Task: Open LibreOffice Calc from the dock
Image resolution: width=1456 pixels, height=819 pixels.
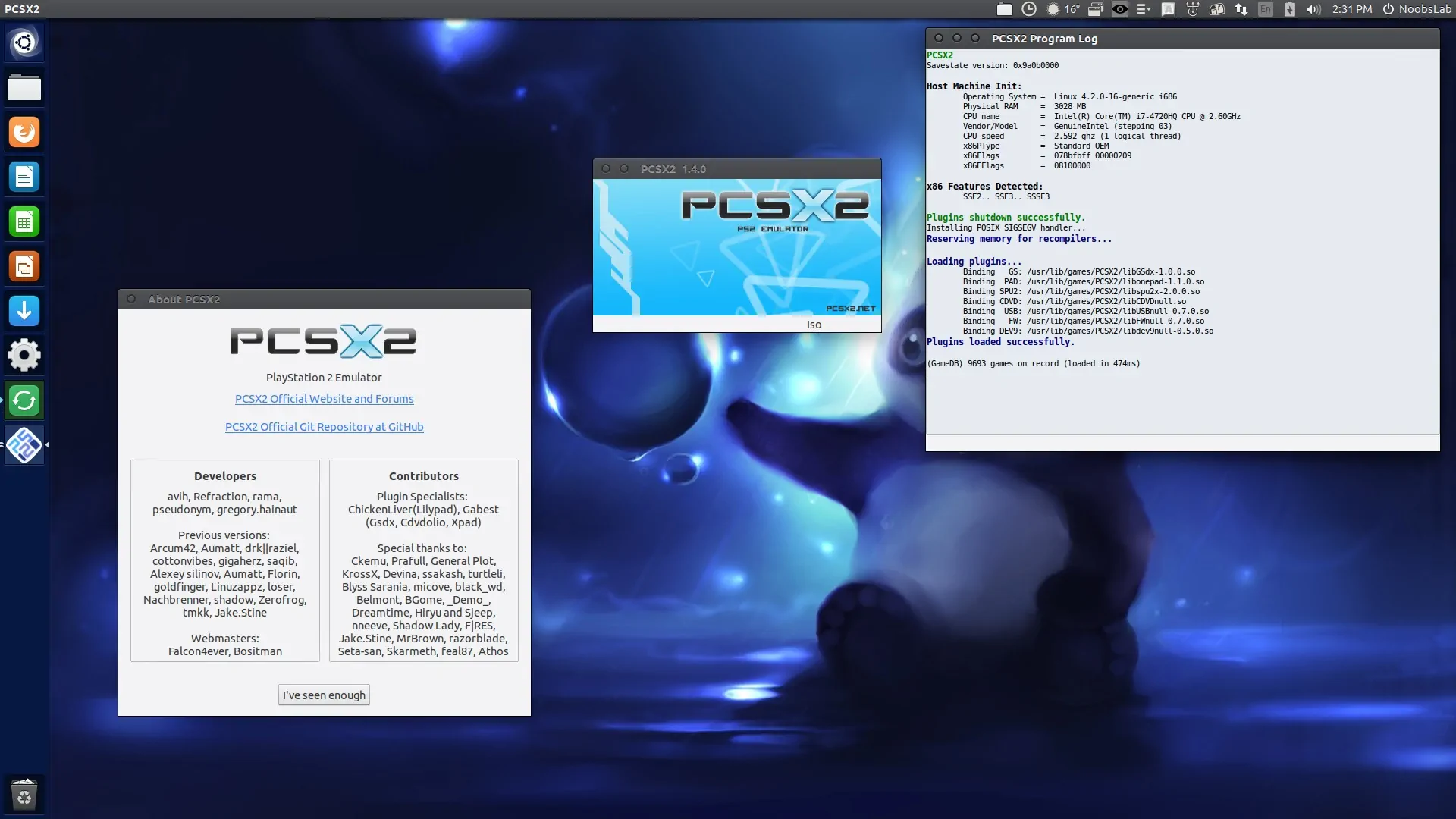Action: pos(24,221)
